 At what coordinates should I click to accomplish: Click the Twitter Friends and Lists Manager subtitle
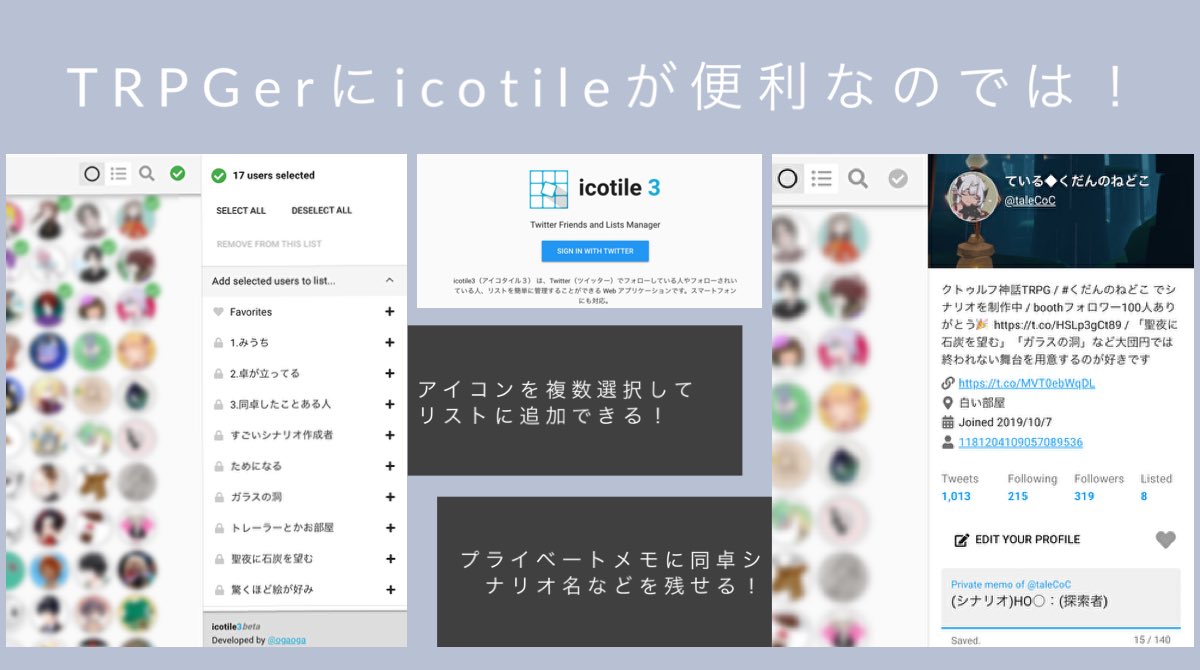pos(595,225)
